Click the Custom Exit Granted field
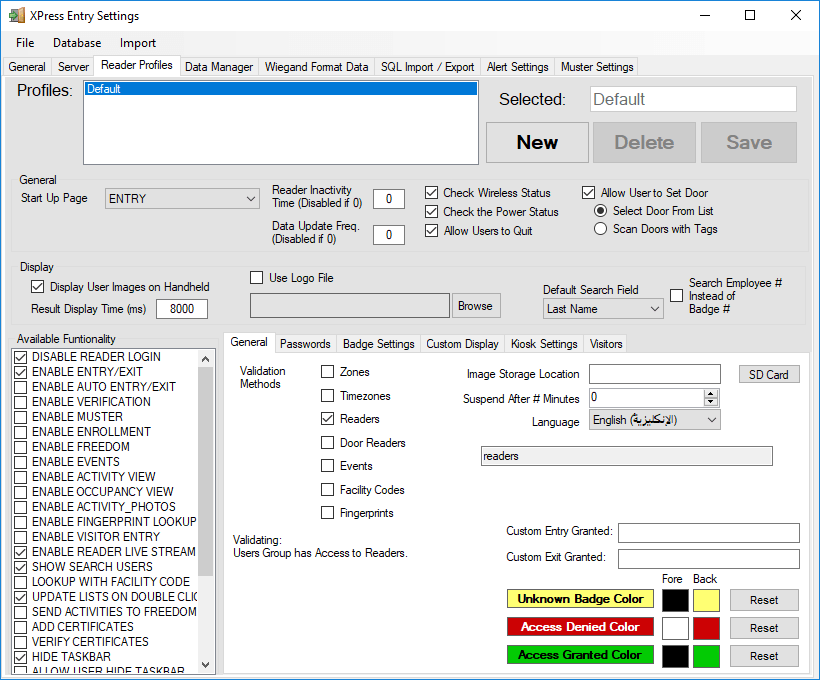820x680 pixels. [x=709, y=559]
